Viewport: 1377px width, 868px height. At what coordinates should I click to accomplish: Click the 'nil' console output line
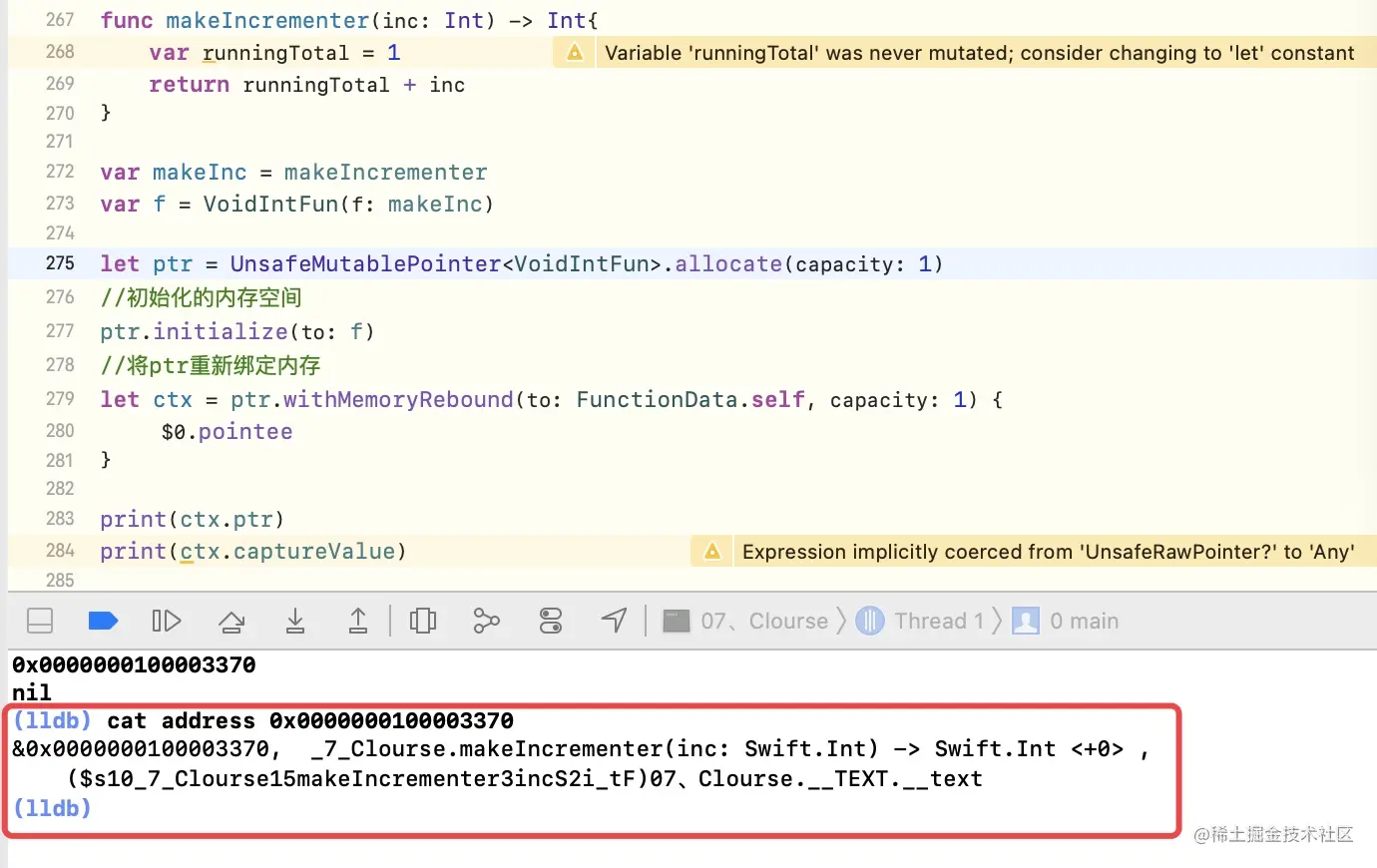point(32,692)
